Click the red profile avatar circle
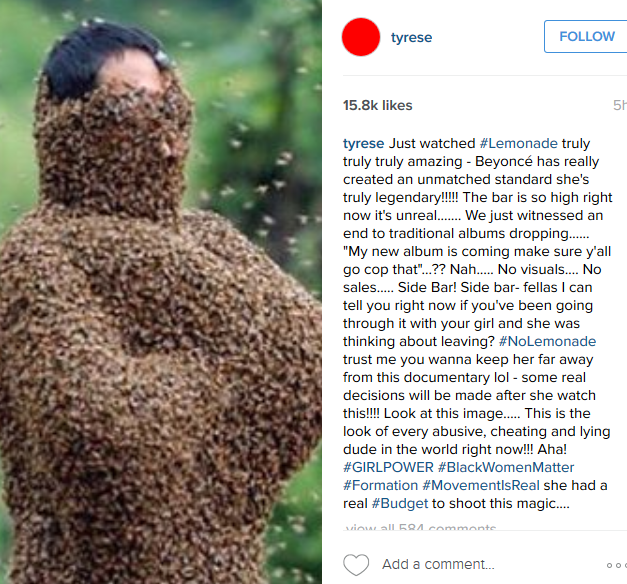 (361, 37)
